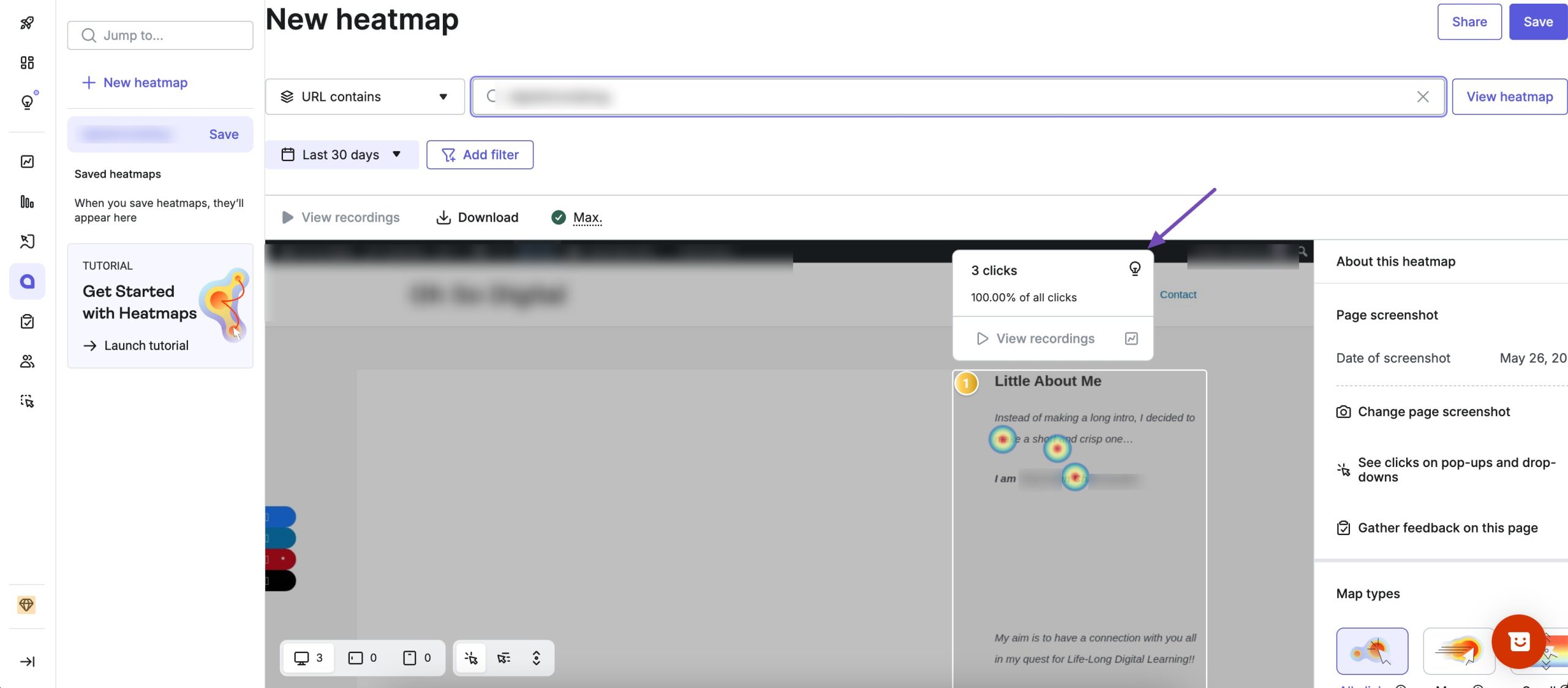Viewport: 1568px width, 688px height.
Task: Open the dashboard grid icon in the sidebar
Action: tap(27, 62)
